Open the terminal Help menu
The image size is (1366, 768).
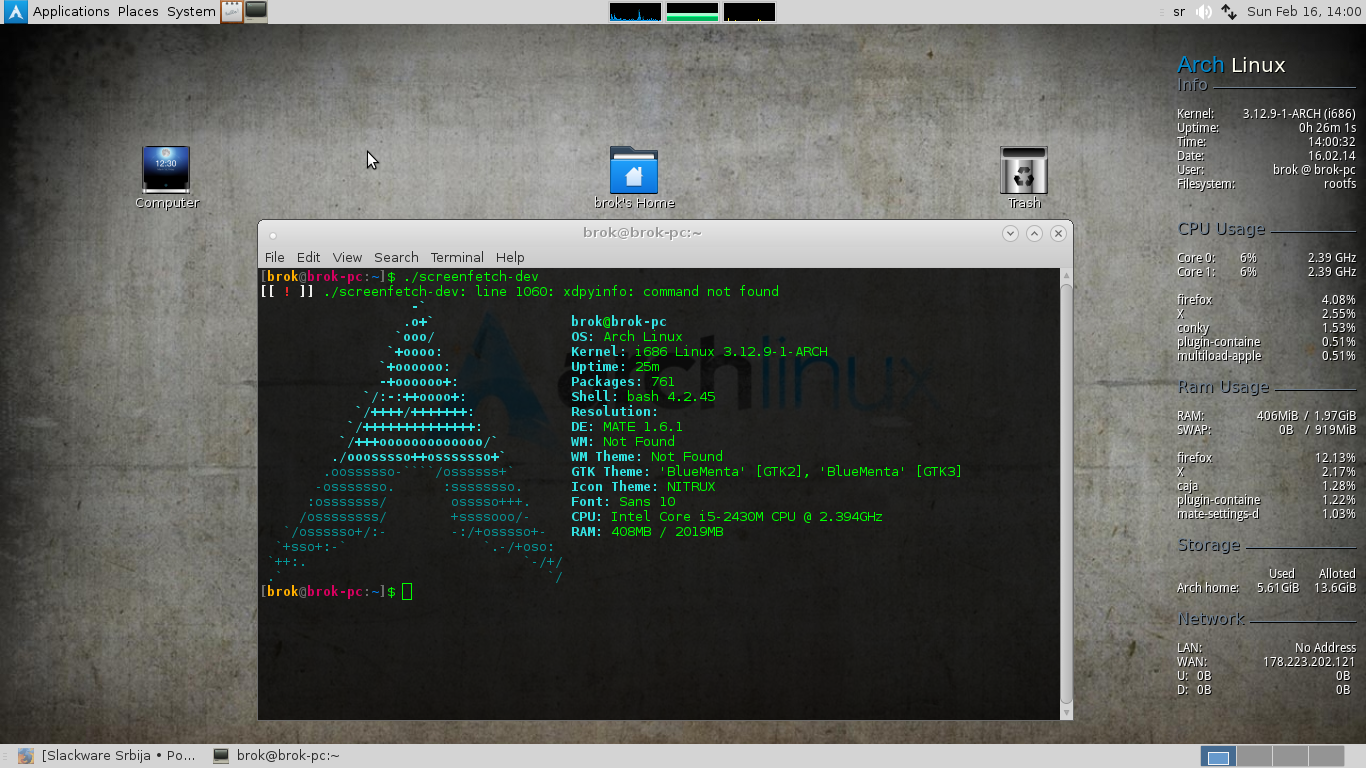(x=510, y=257)
